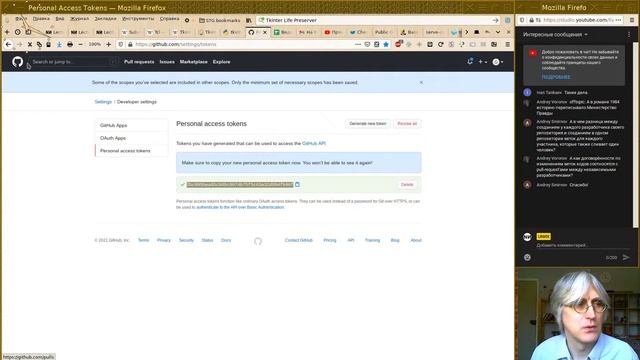
Task: Open Training footer link
Action: (372, 240)
